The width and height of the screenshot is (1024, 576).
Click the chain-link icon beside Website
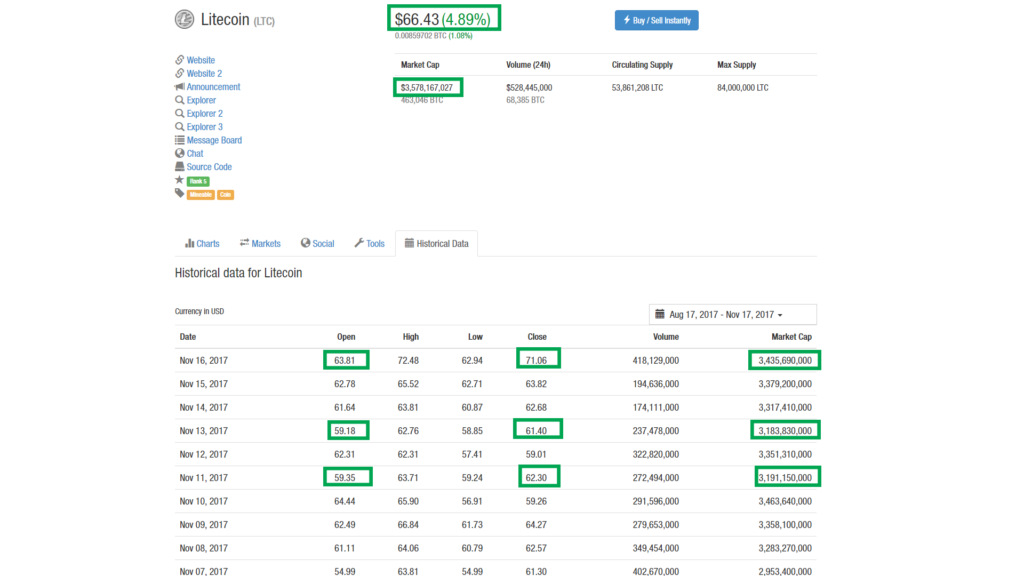coord(180,60)
